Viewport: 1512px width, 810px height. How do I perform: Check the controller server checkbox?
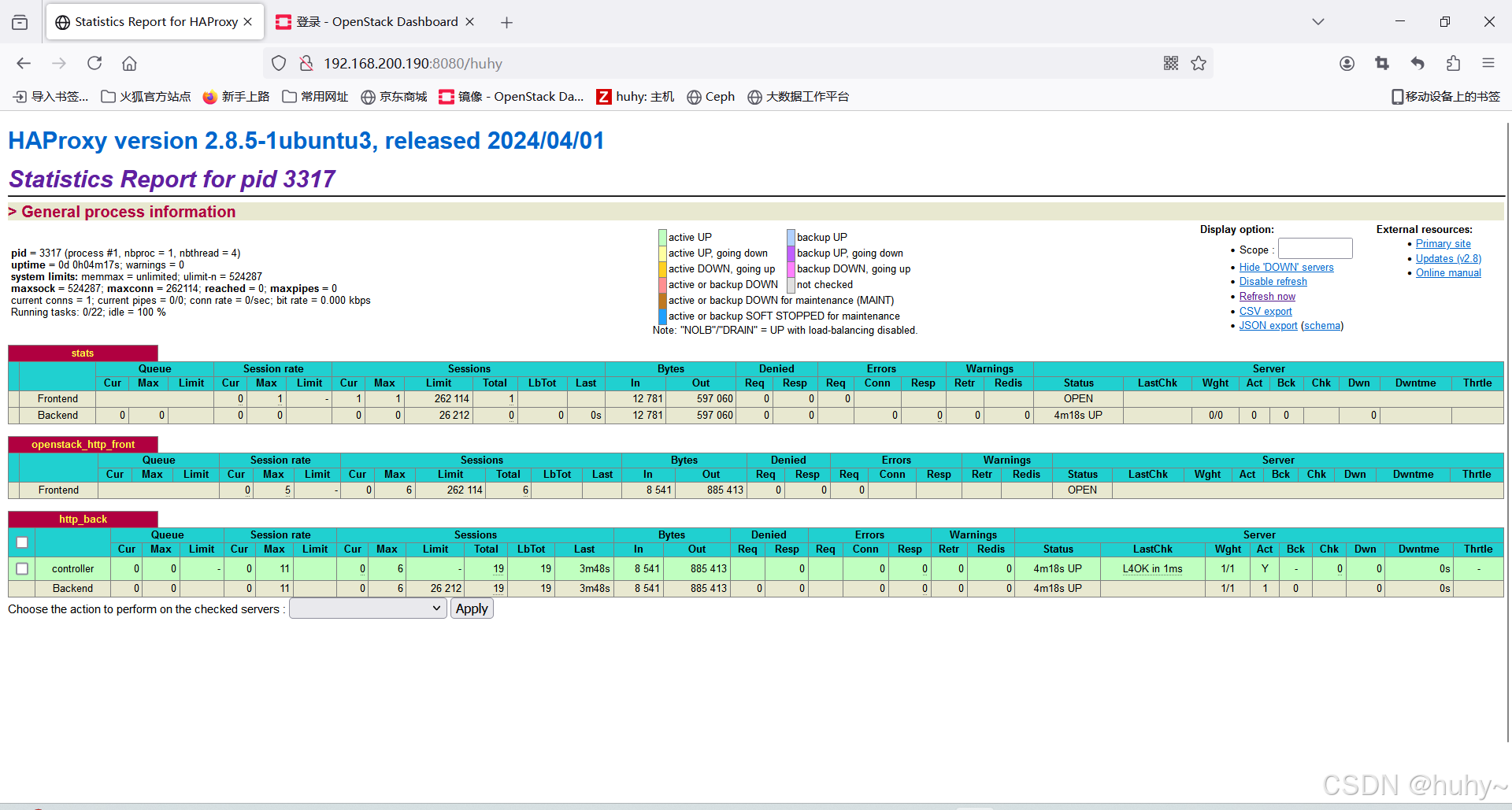click(22, 568)
